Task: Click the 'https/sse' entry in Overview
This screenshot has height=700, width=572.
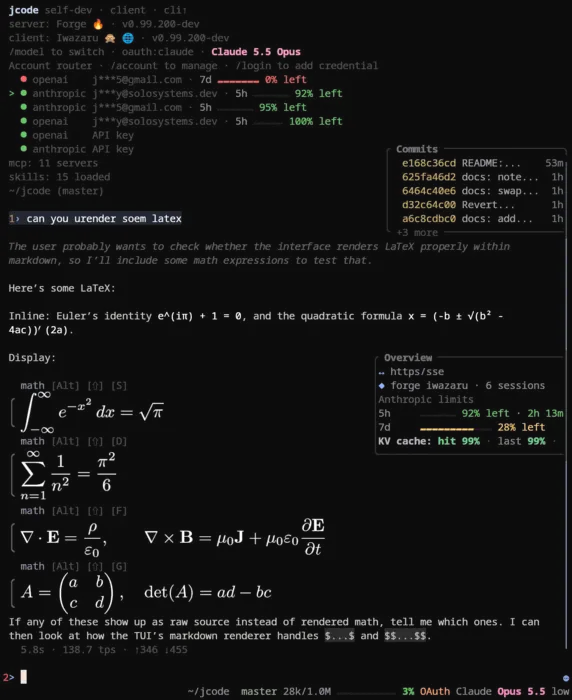Action: pyautogui.click(x=417, y=371)
